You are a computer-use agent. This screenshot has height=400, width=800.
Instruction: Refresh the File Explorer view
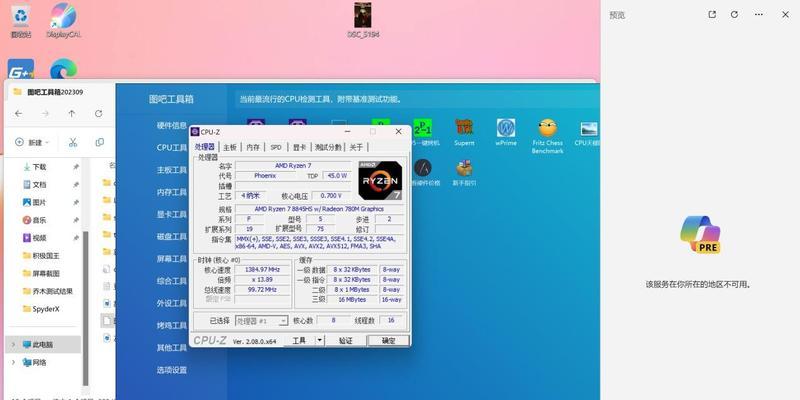[x=98, y=113]
